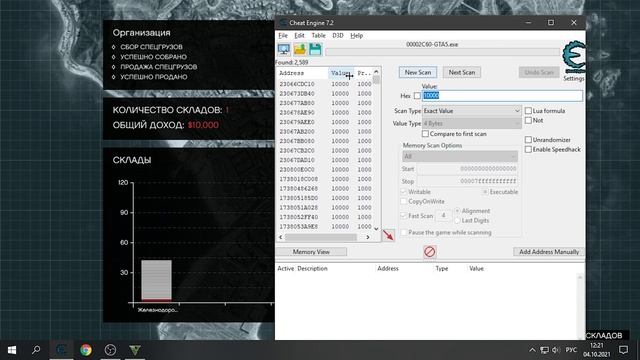This screenshot has height=360, width=640.
Task: Open the D3D menu
Action: point(338,36)
